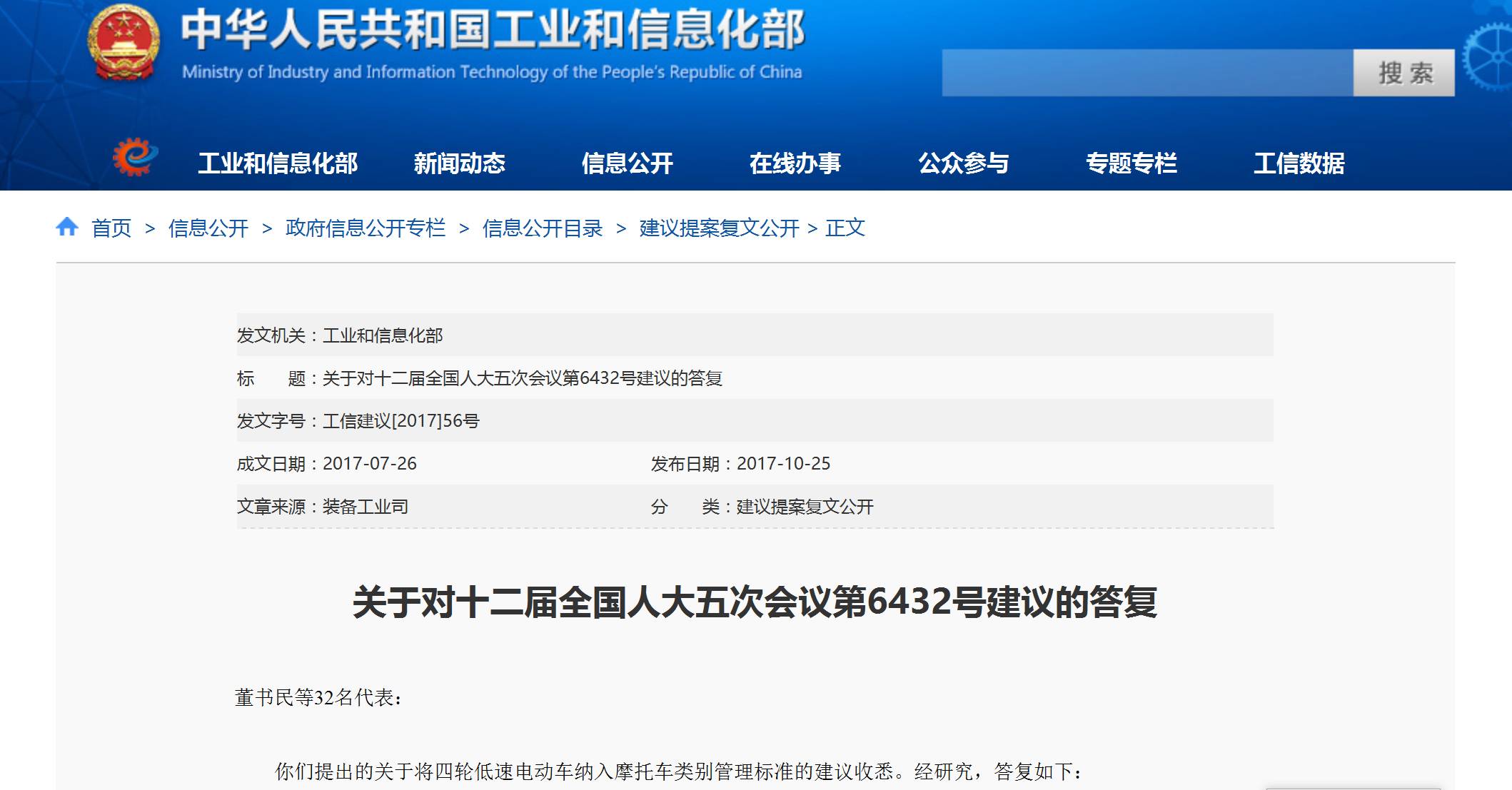Open the 信息公开 nav menu
Image resolution: width=1512 pixels, height=790 pixels.
click(628, 163)
